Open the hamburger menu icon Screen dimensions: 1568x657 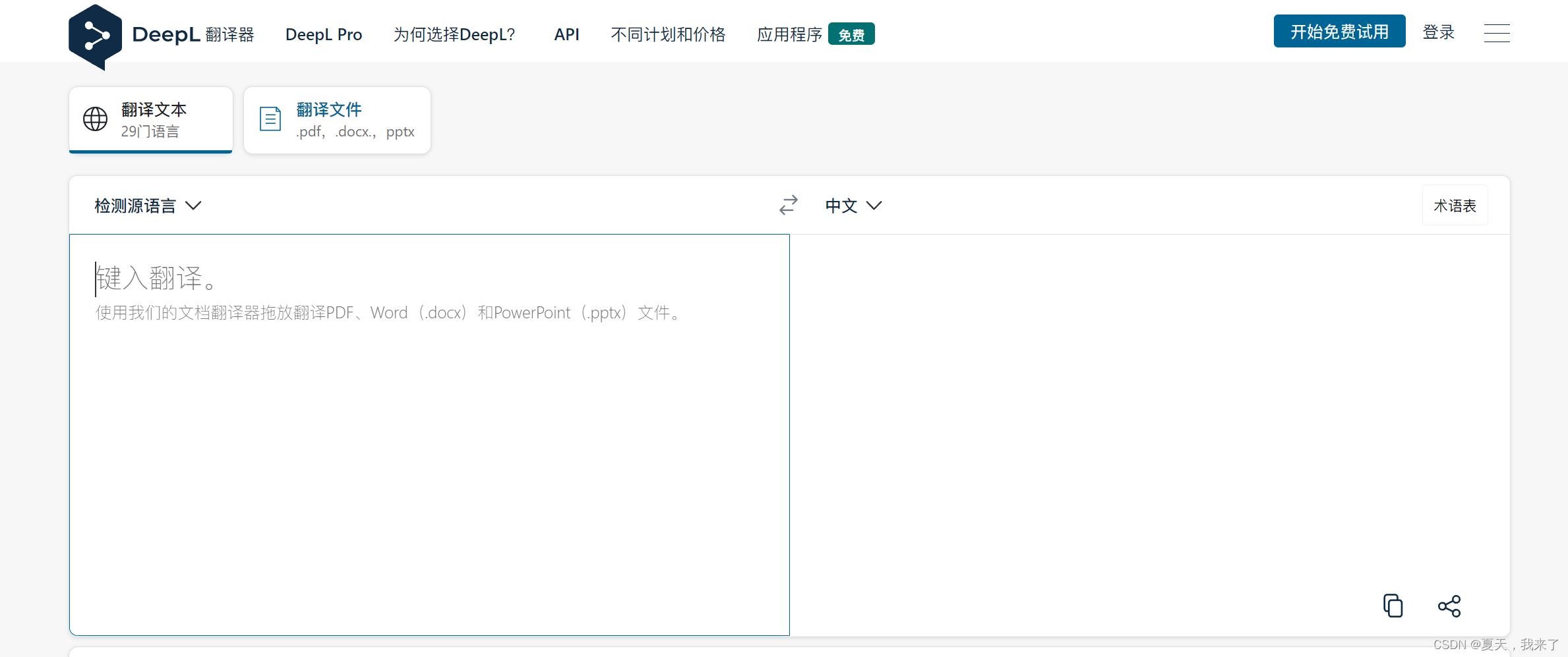(x=1497, y=33)
